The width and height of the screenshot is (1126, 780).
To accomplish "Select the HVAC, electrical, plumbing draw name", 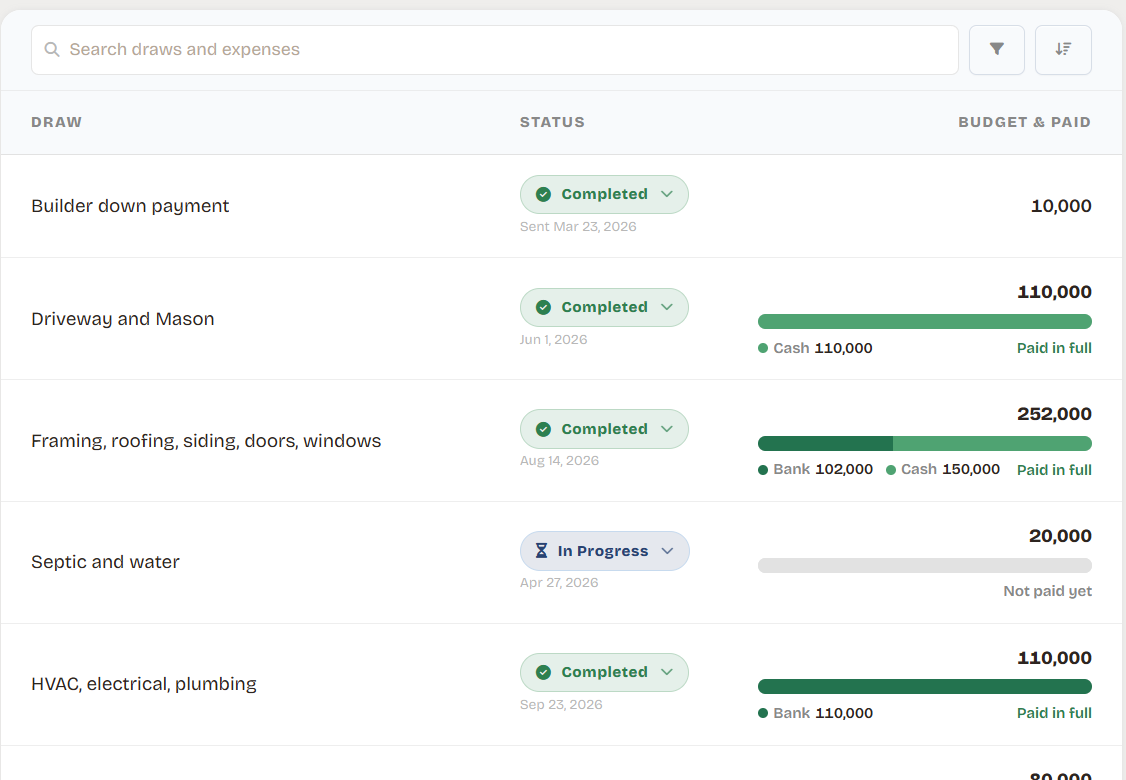I will (x=144, y=684).
